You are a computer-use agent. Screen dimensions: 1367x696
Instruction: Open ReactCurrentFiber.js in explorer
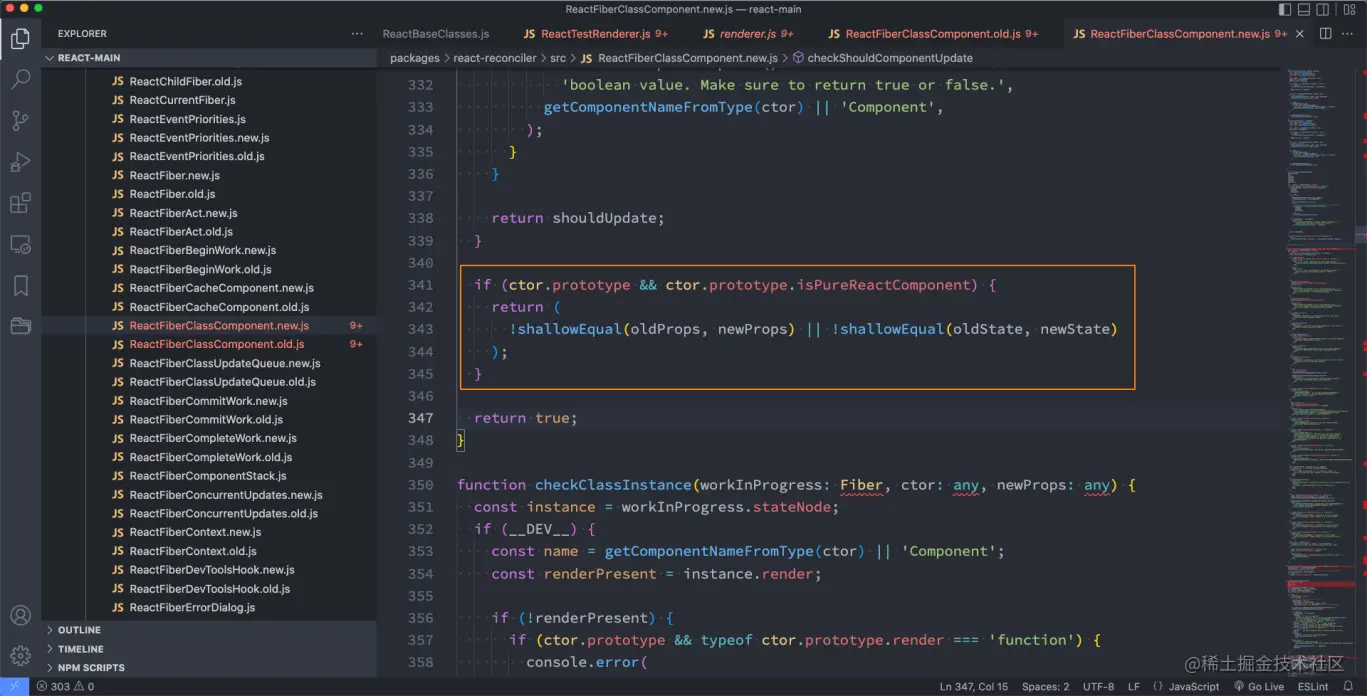[x=210, y=100]
